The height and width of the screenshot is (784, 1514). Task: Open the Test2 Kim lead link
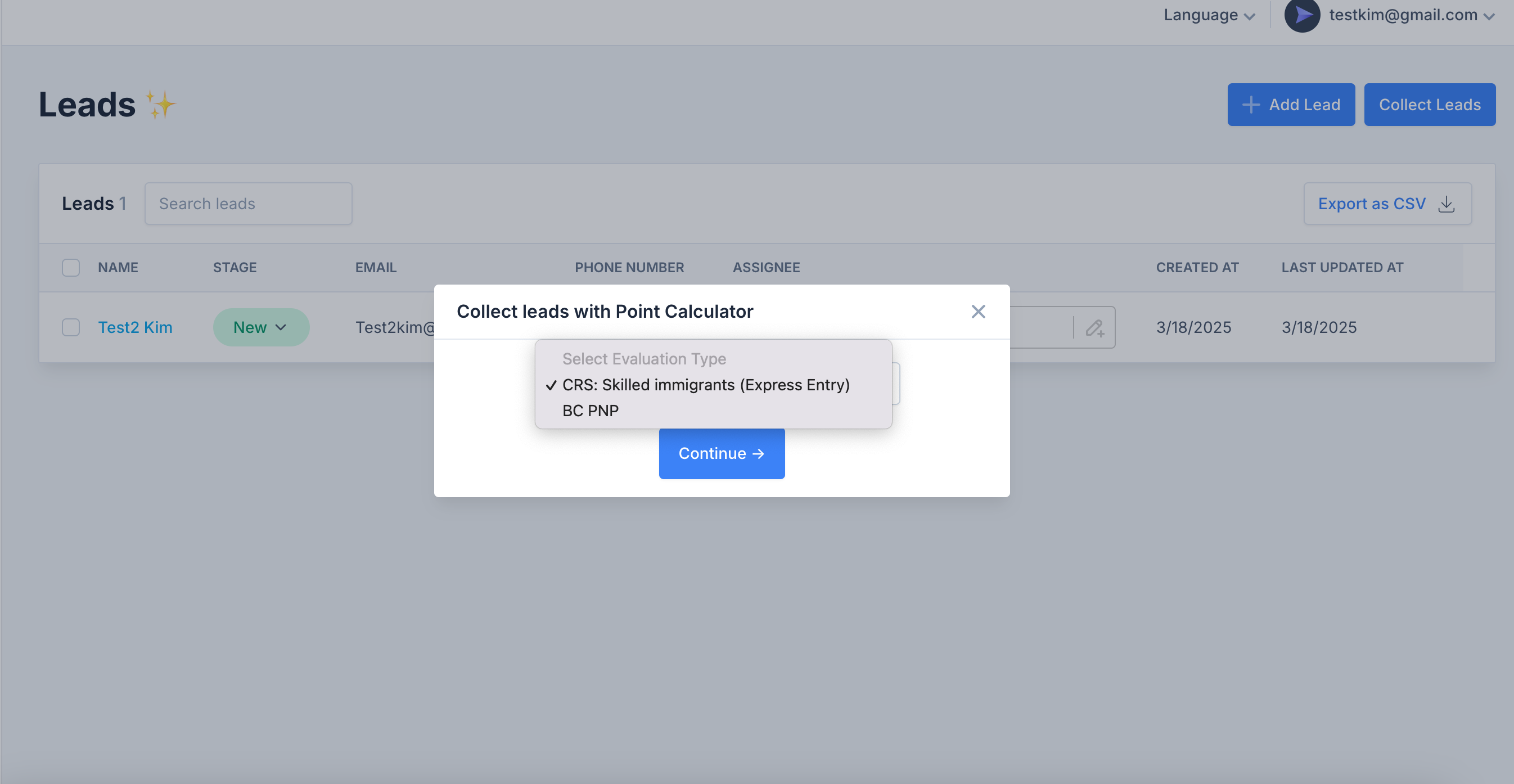click(135, 327)
